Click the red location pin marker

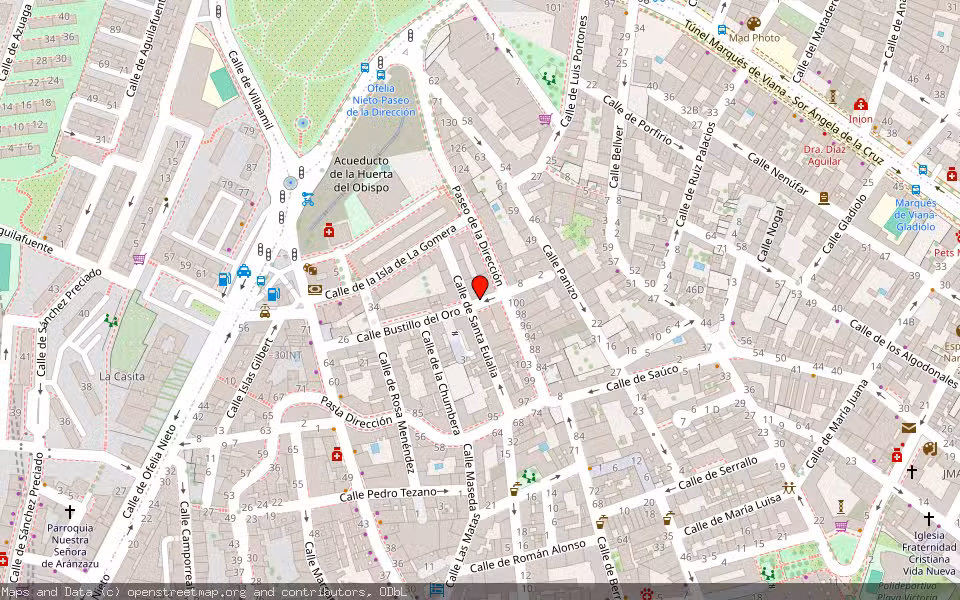[x=480, y=288]
